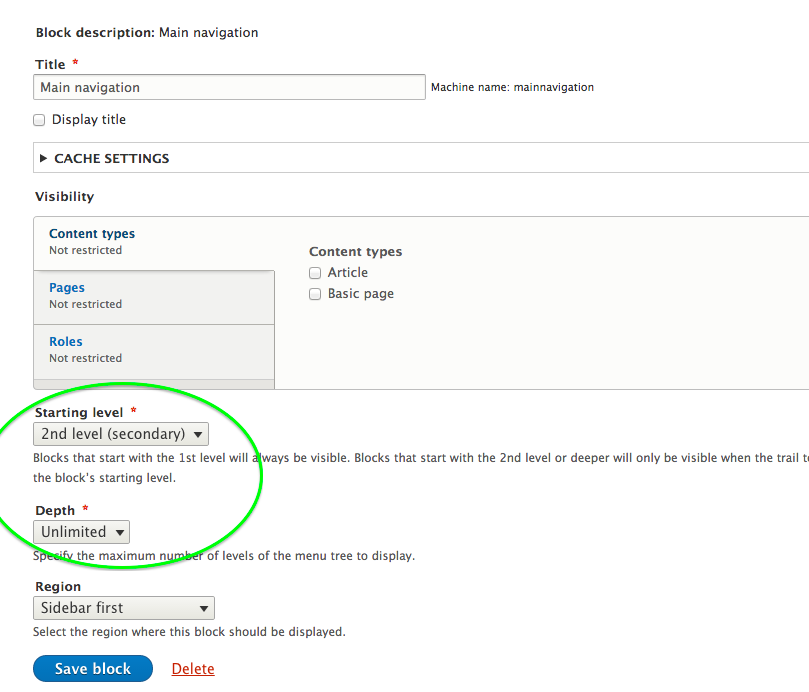Viewport: 809px width, 692px height.
Task: Enable the Display title checkbox
Action: point(40,120)
